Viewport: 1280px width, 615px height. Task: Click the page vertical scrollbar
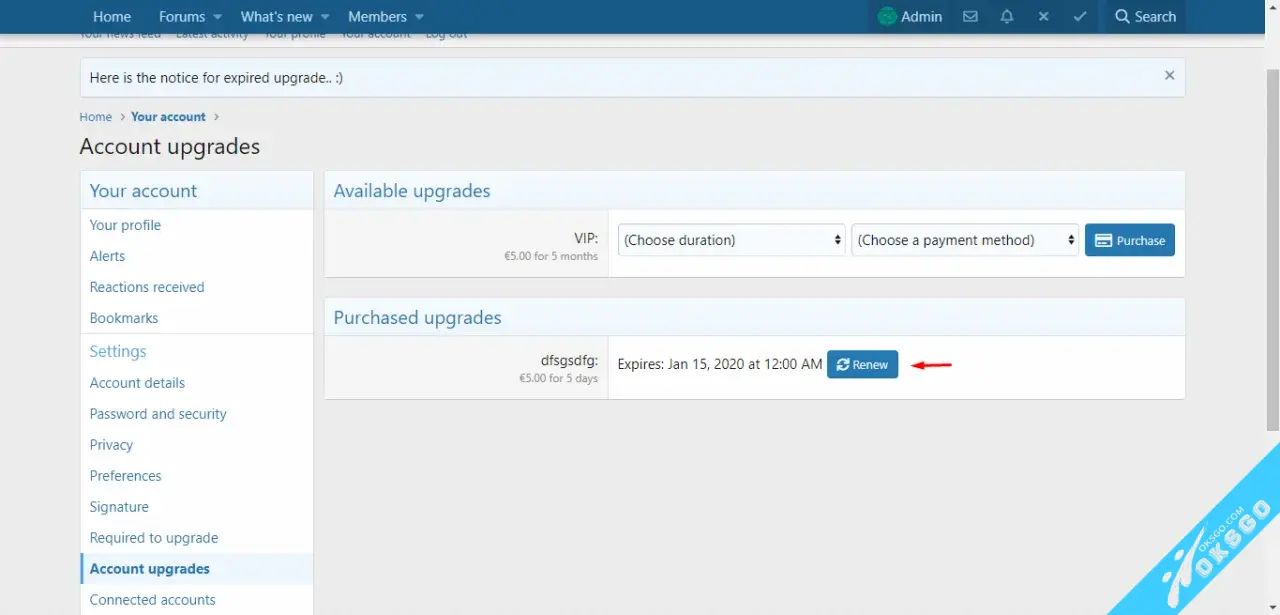click(x=1272, y=250)
